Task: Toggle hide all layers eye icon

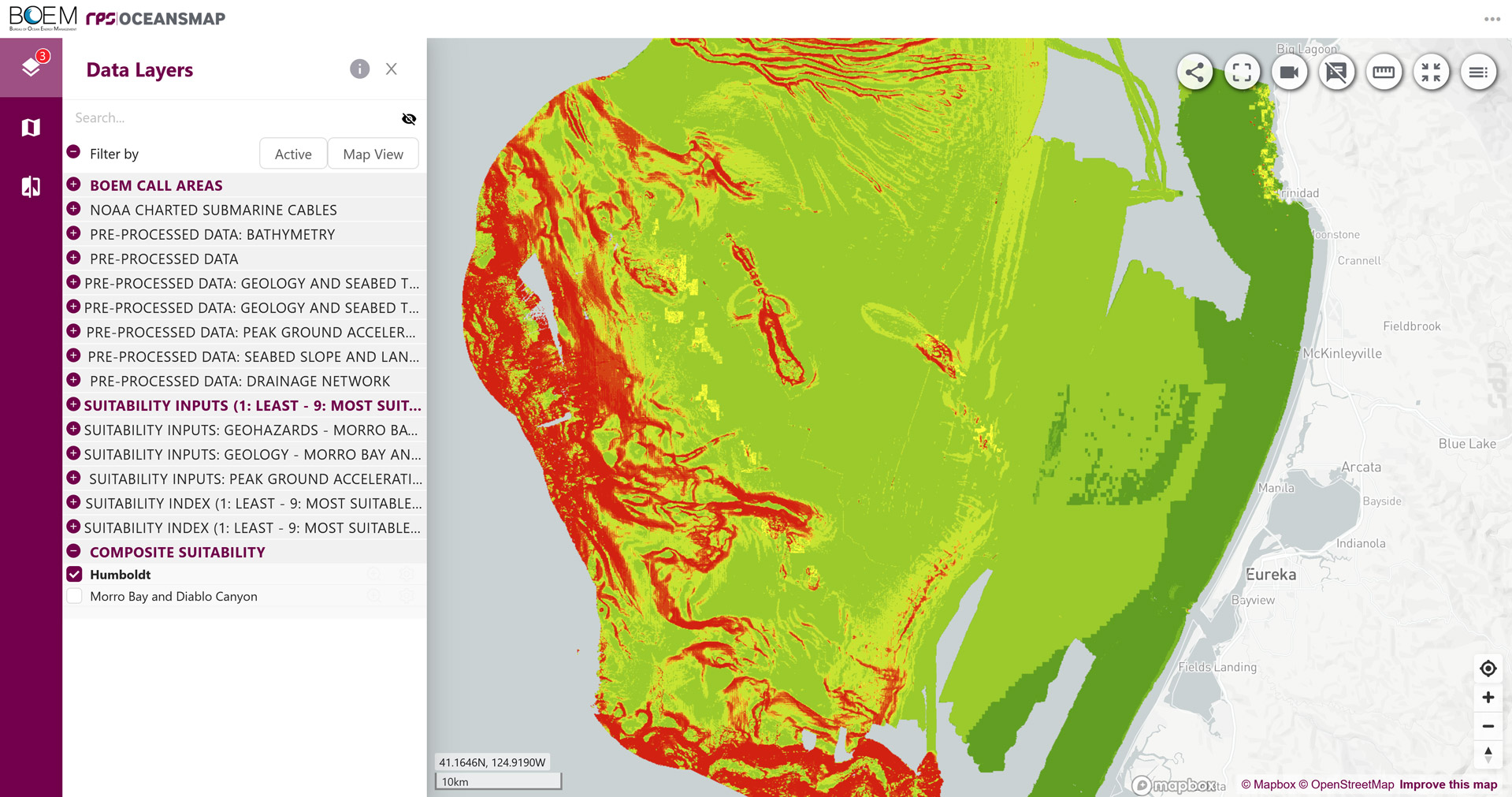Action: 409,119
